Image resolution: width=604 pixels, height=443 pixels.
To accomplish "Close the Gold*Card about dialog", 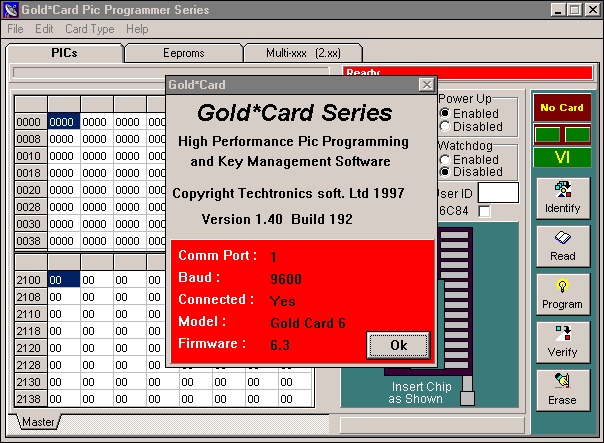I will pyautogui.click(x=426, y=85).
